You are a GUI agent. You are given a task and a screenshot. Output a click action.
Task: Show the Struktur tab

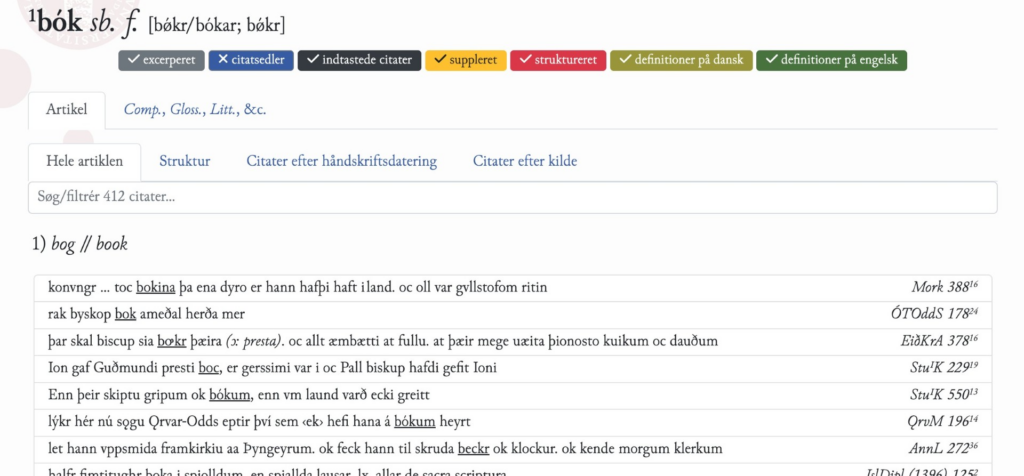pyautogui.click(x=184, y=161)
